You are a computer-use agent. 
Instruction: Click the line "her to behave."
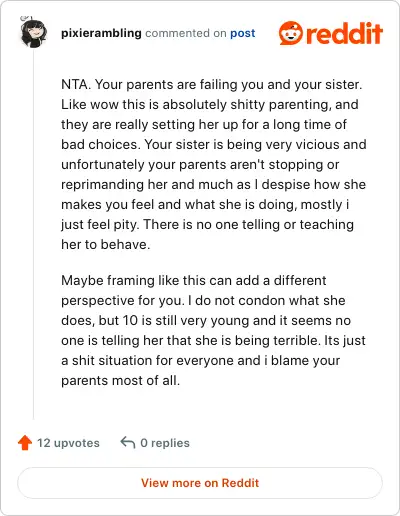tap(106, 244)
